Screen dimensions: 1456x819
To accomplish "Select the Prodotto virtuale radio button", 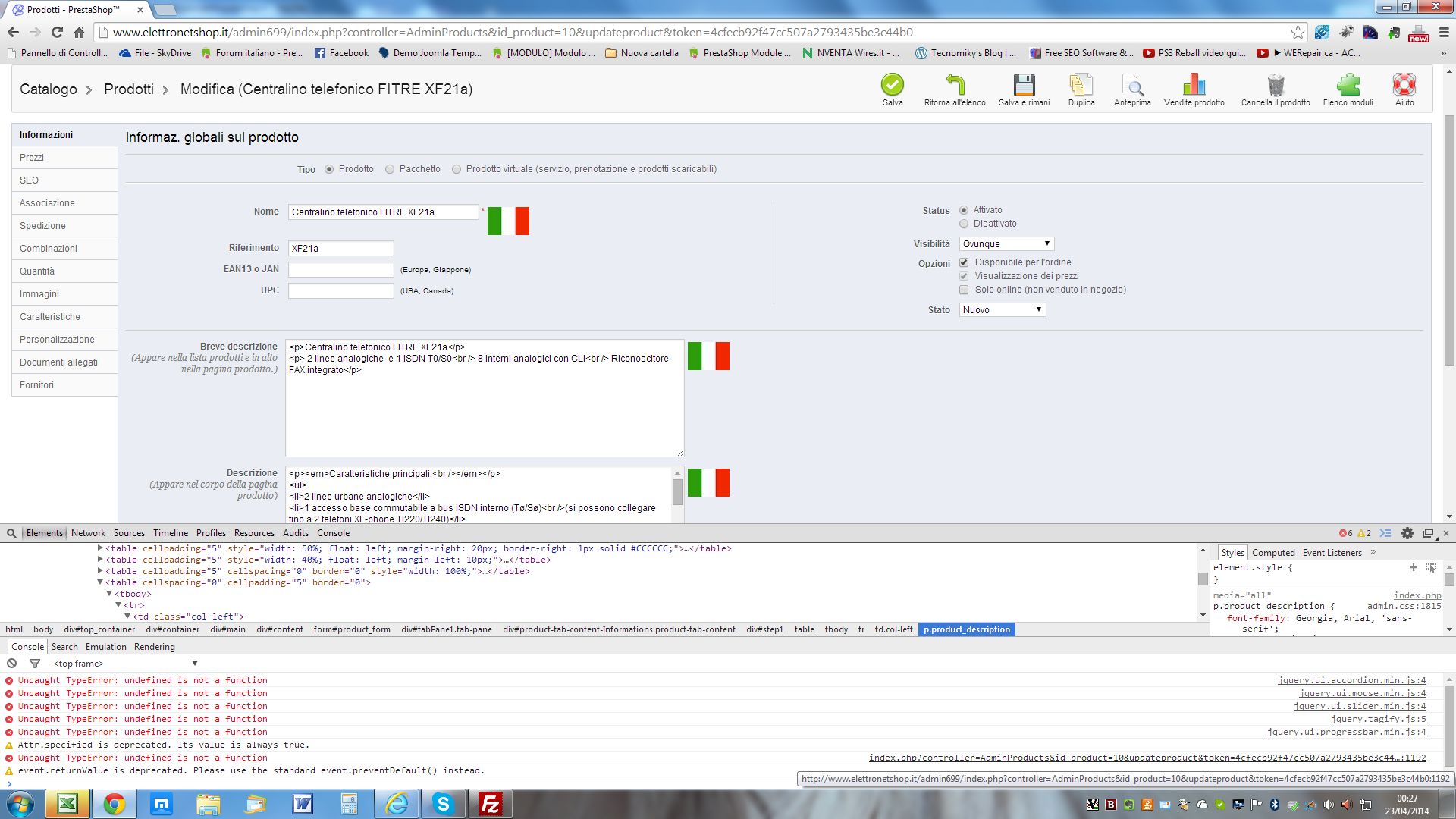I will click(457, 169).
